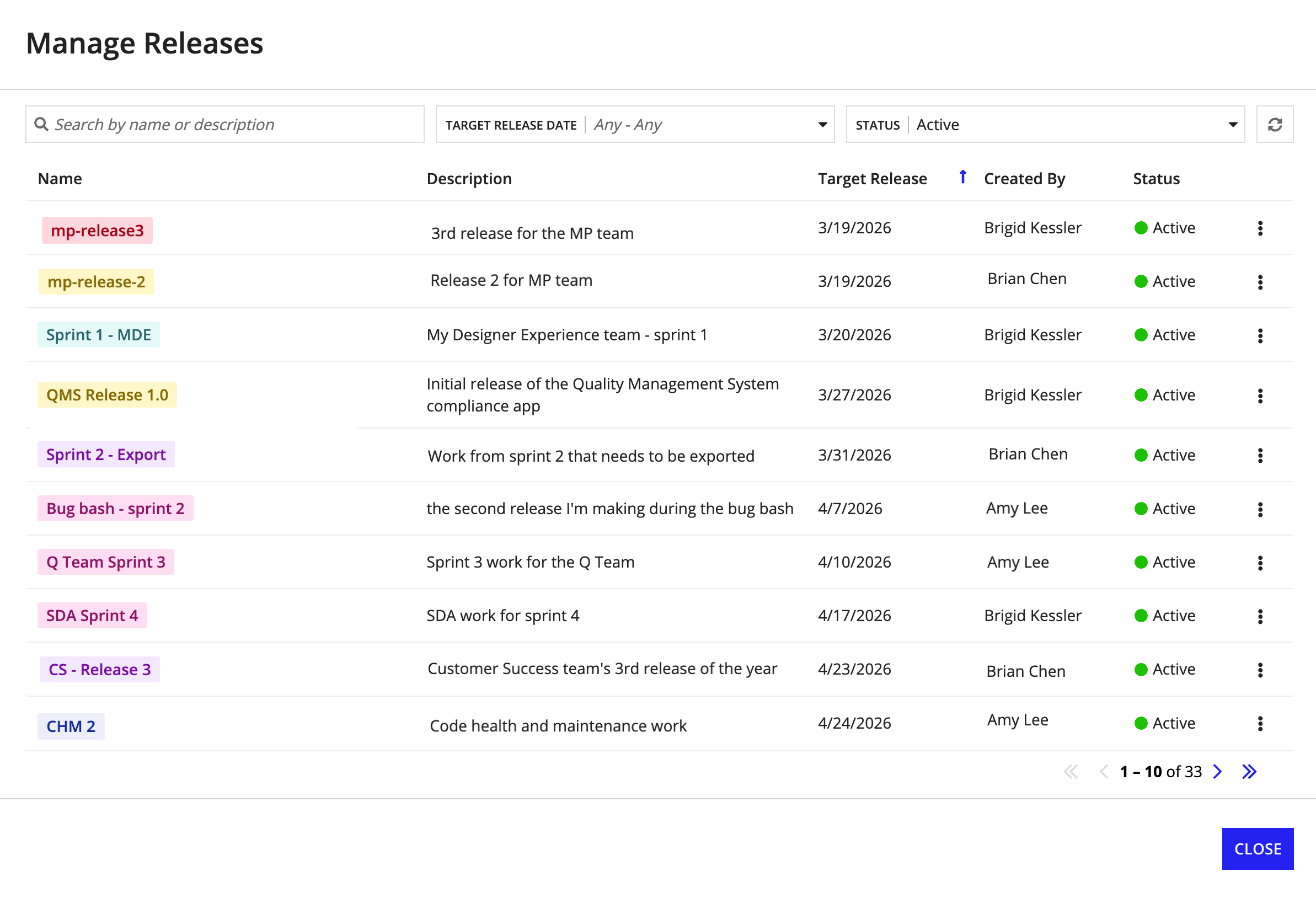This screenshot has width=1316, height=898.
Task: Sort by the Description column header
Action: (x=469, y=178)
